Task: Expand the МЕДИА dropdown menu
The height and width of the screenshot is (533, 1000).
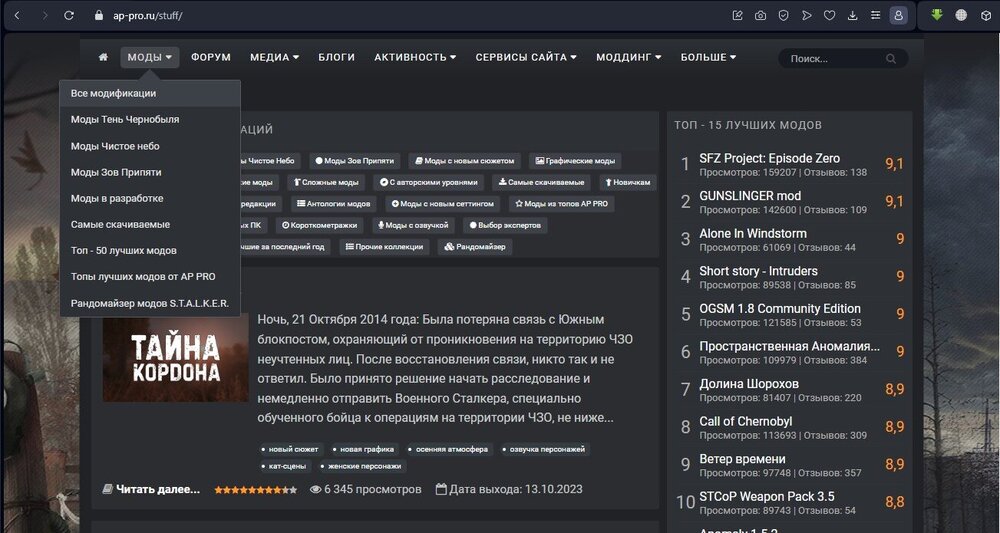Action: [274, 58]
